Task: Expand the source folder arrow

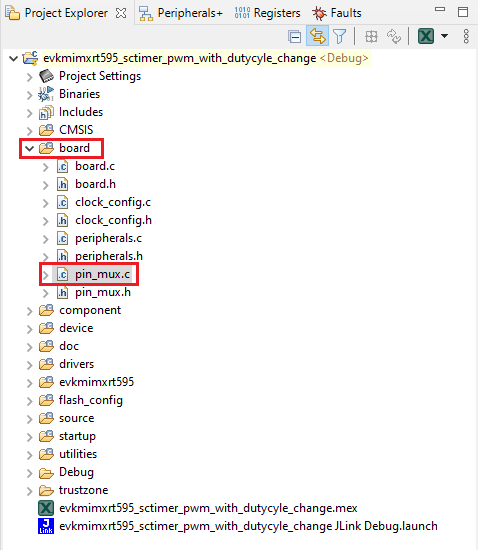Action: coord(29,419)
